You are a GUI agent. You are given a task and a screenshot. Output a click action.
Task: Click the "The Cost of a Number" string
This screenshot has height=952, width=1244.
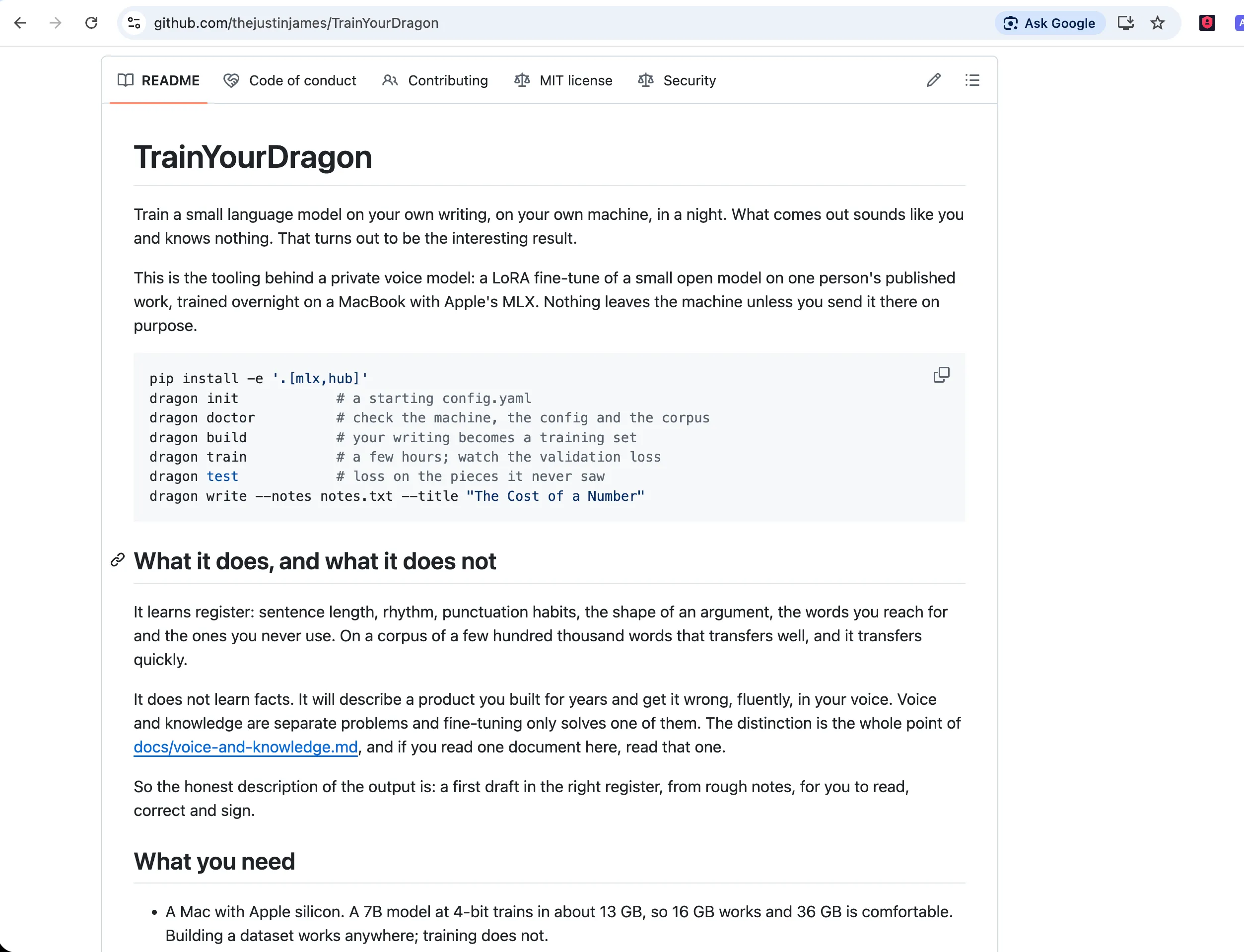(555, 496)
